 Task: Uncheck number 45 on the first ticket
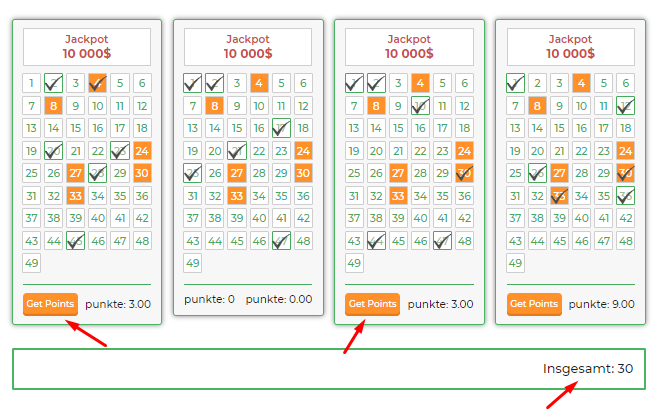(76, 241)
